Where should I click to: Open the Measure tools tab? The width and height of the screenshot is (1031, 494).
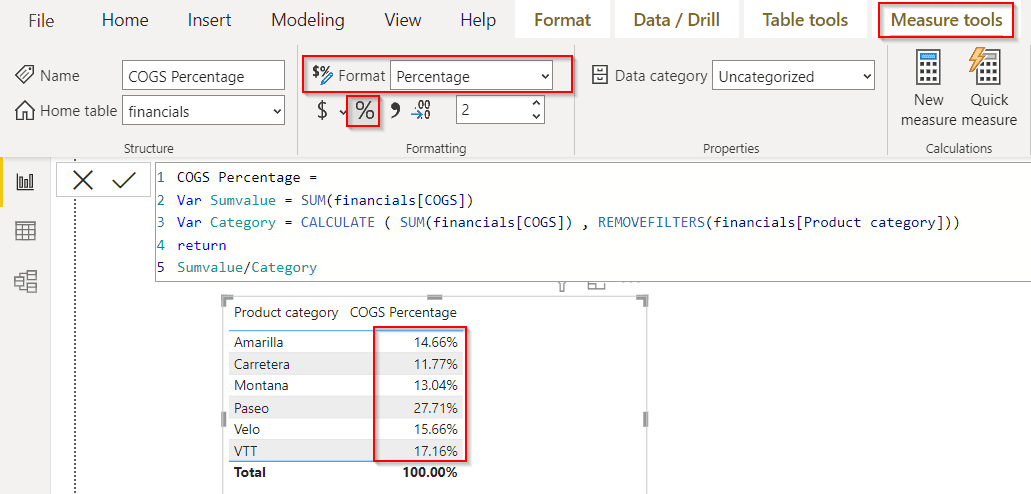(946, 20)
